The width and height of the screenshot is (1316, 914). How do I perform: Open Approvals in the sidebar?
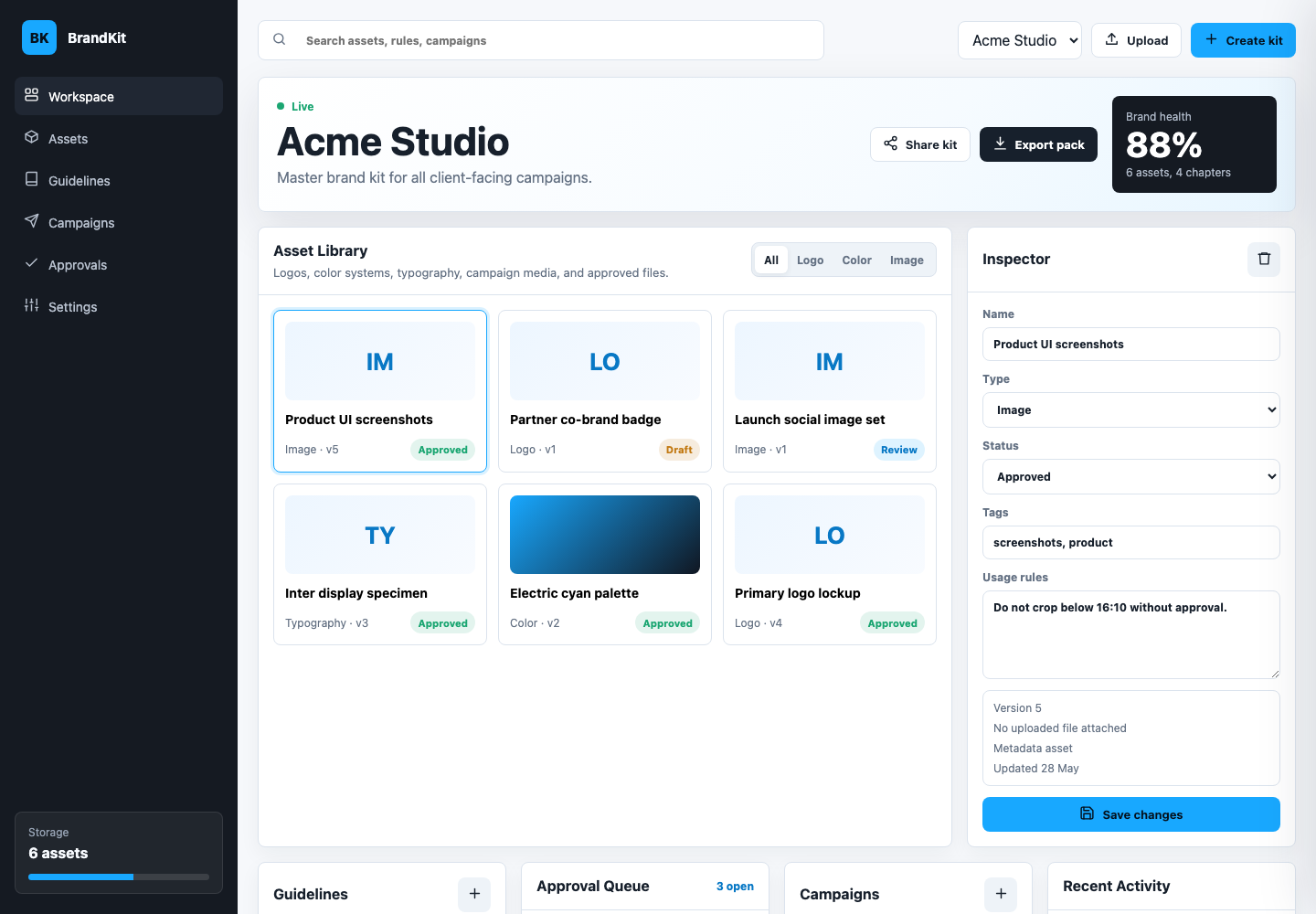pos(119,264)
